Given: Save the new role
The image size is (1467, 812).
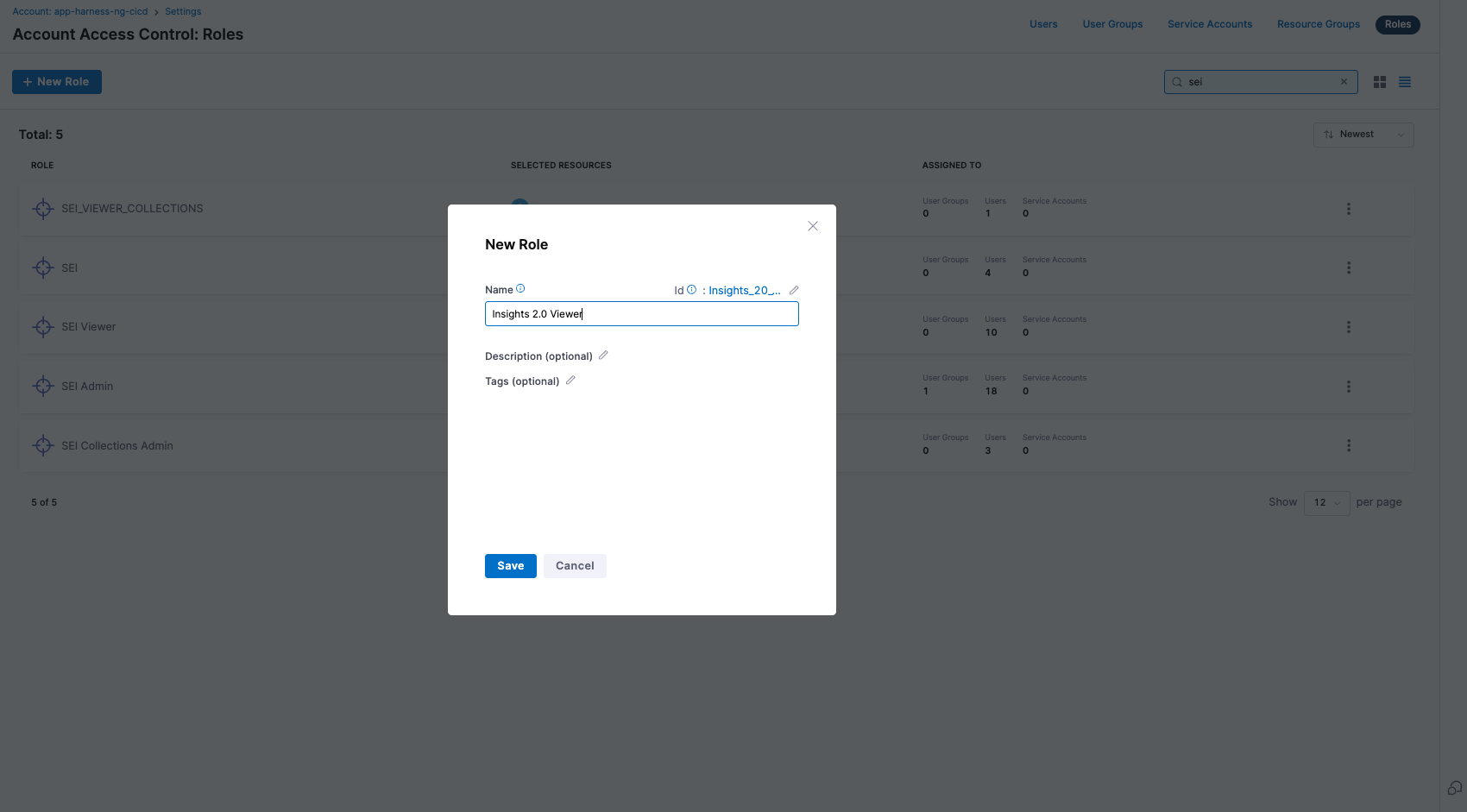Looking at the screenshot, I should tap(510, 566).
